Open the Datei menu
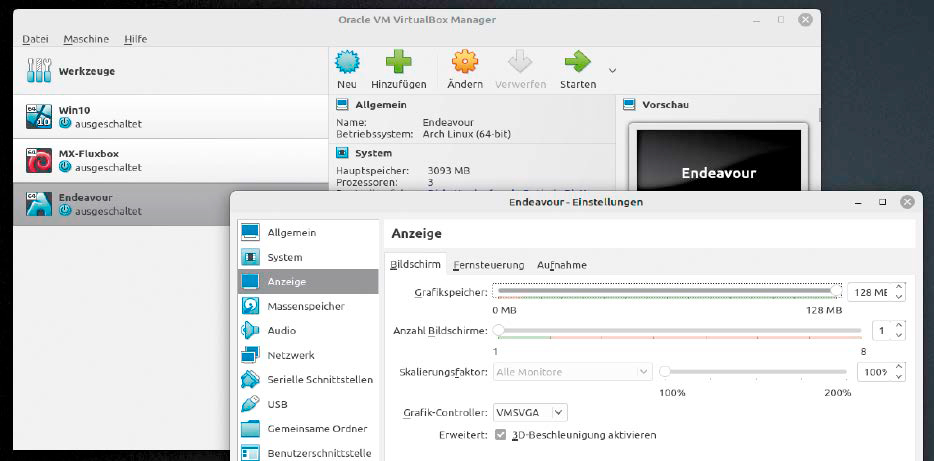Image resolution: width=934 pixels, height=461 pixels. pyautogui.click(x=35, y=39)
